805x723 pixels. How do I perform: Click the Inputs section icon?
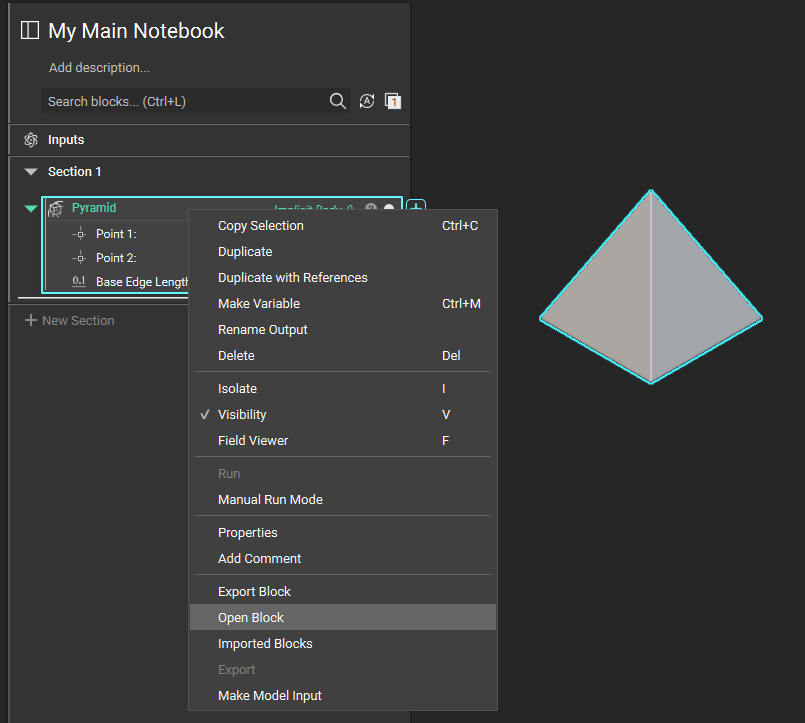[x=31, y=140]
